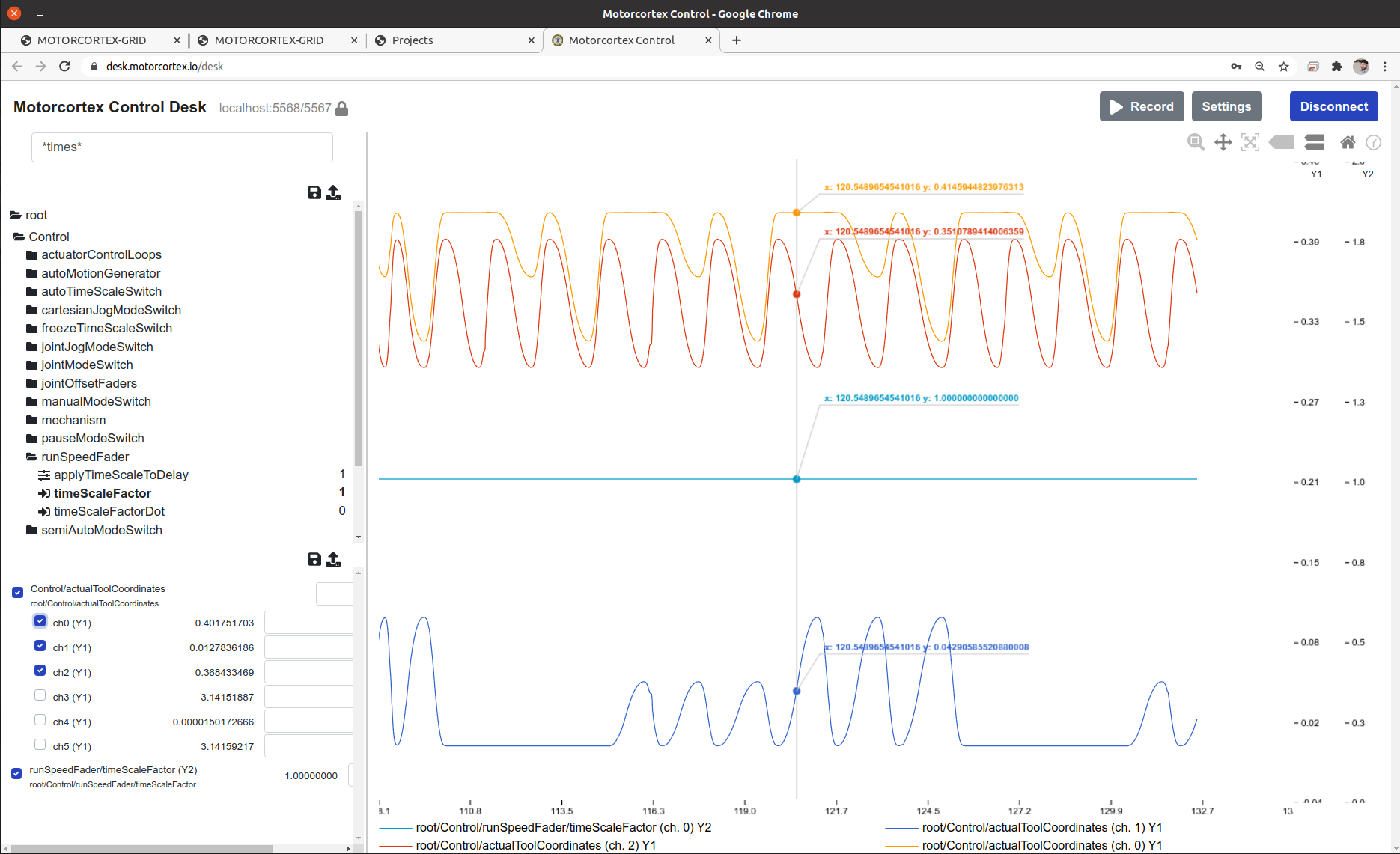This screenshot has height=854, width=1400.
Task: Click the parameter tree vertical scrollbar
Action: pyautogui.click(x=359, y=337)
